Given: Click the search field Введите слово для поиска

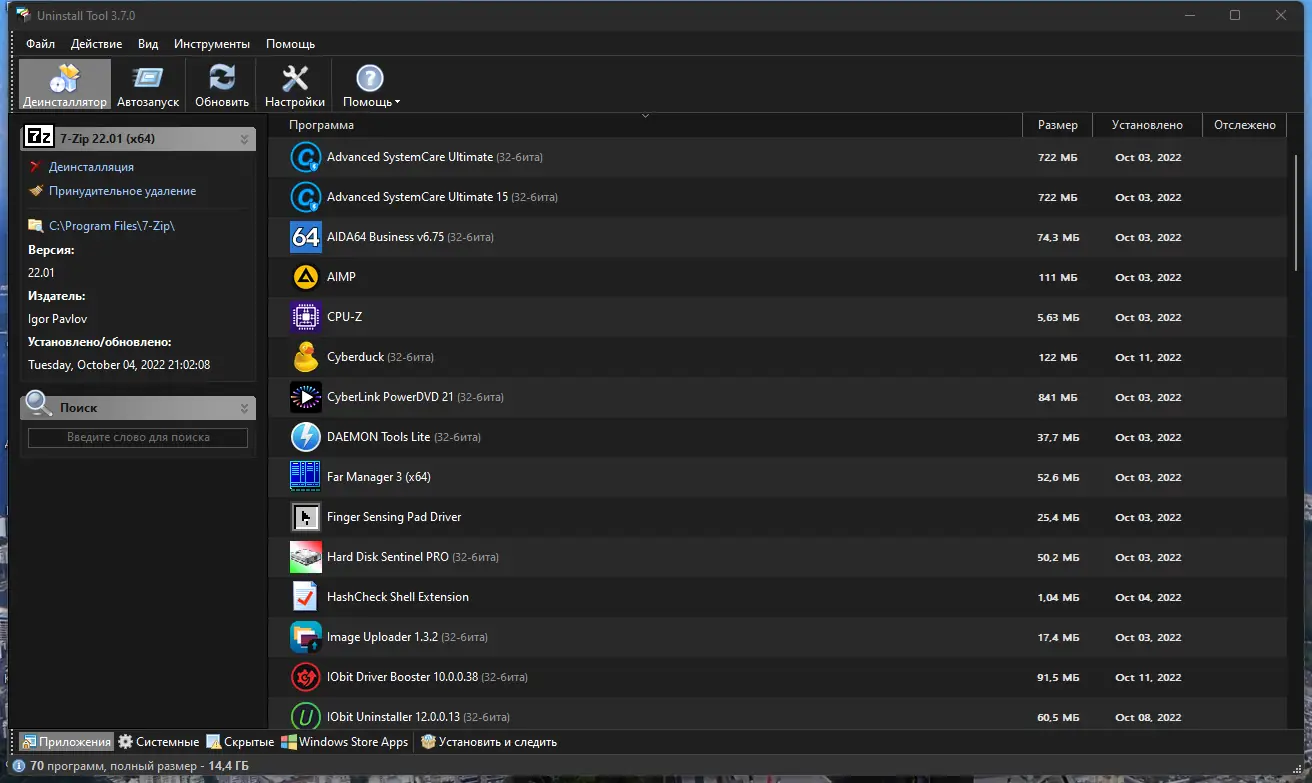Looking at the screenshot, I should tap(138, 437).
